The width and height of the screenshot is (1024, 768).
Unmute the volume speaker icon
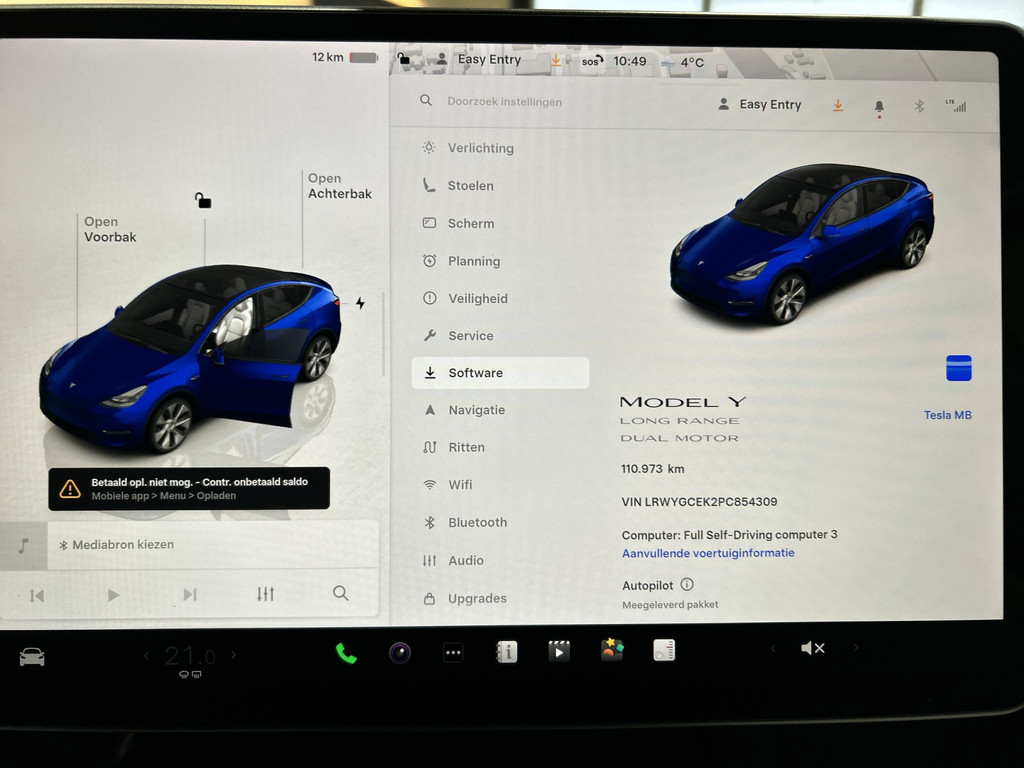point(812,648)
